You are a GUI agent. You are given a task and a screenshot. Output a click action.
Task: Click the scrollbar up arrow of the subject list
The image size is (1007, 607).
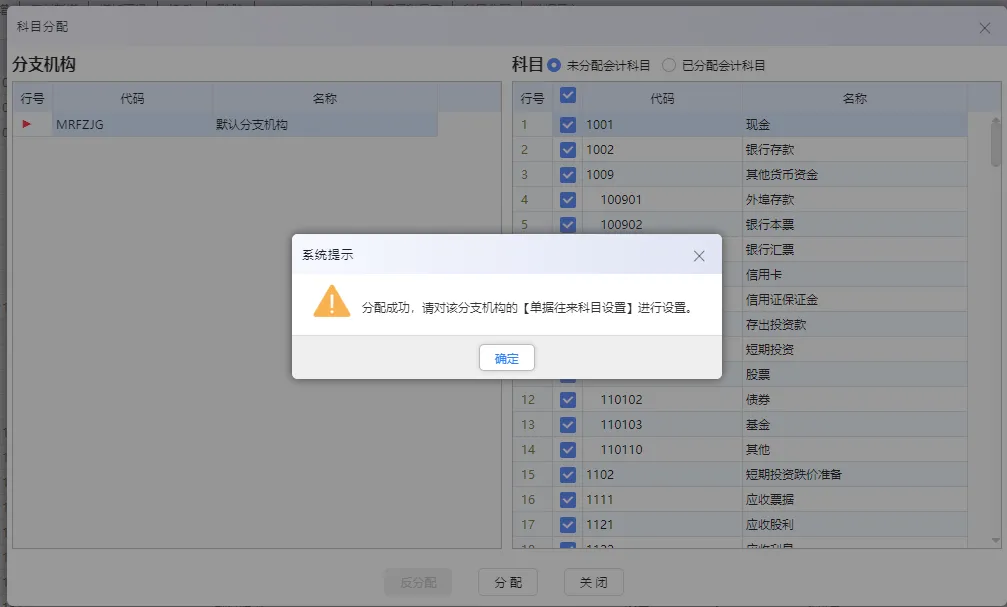[x=995, y=119]
